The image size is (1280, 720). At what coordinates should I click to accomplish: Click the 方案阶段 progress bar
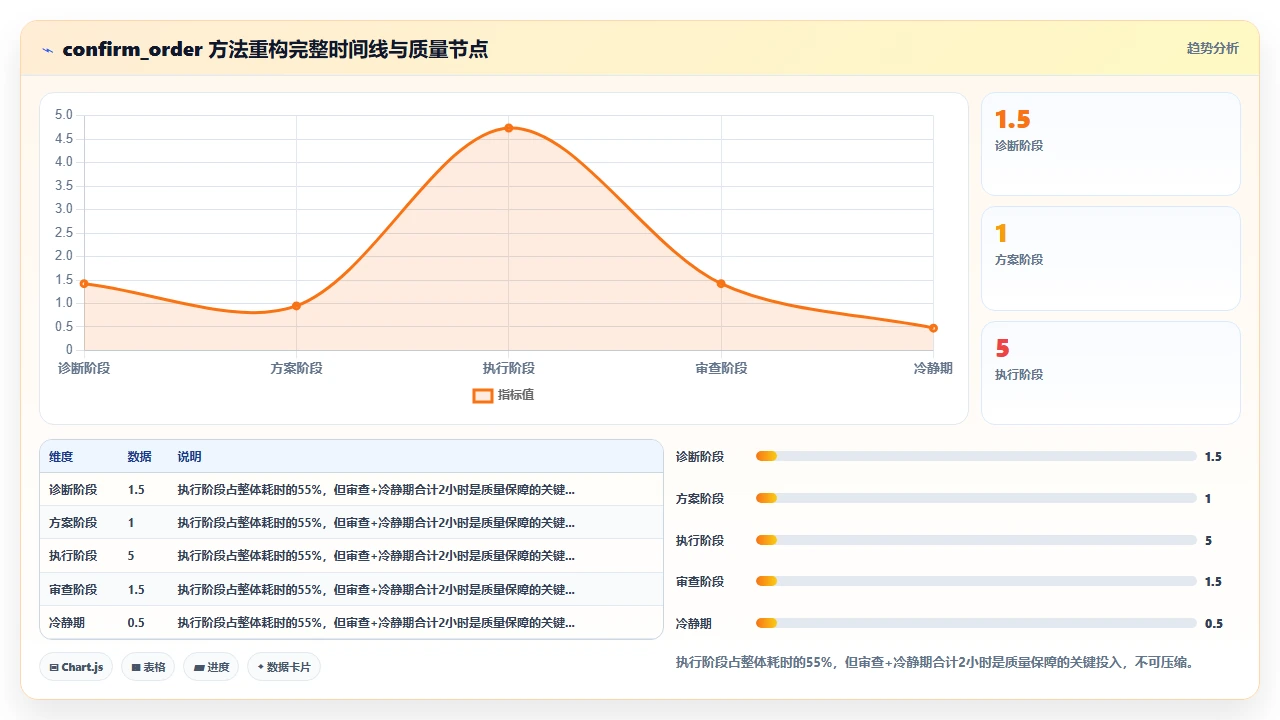(976, 498)
